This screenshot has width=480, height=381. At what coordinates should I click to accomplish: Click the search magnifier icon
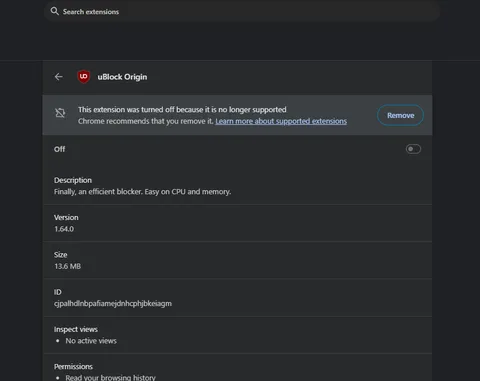point(54,11)
